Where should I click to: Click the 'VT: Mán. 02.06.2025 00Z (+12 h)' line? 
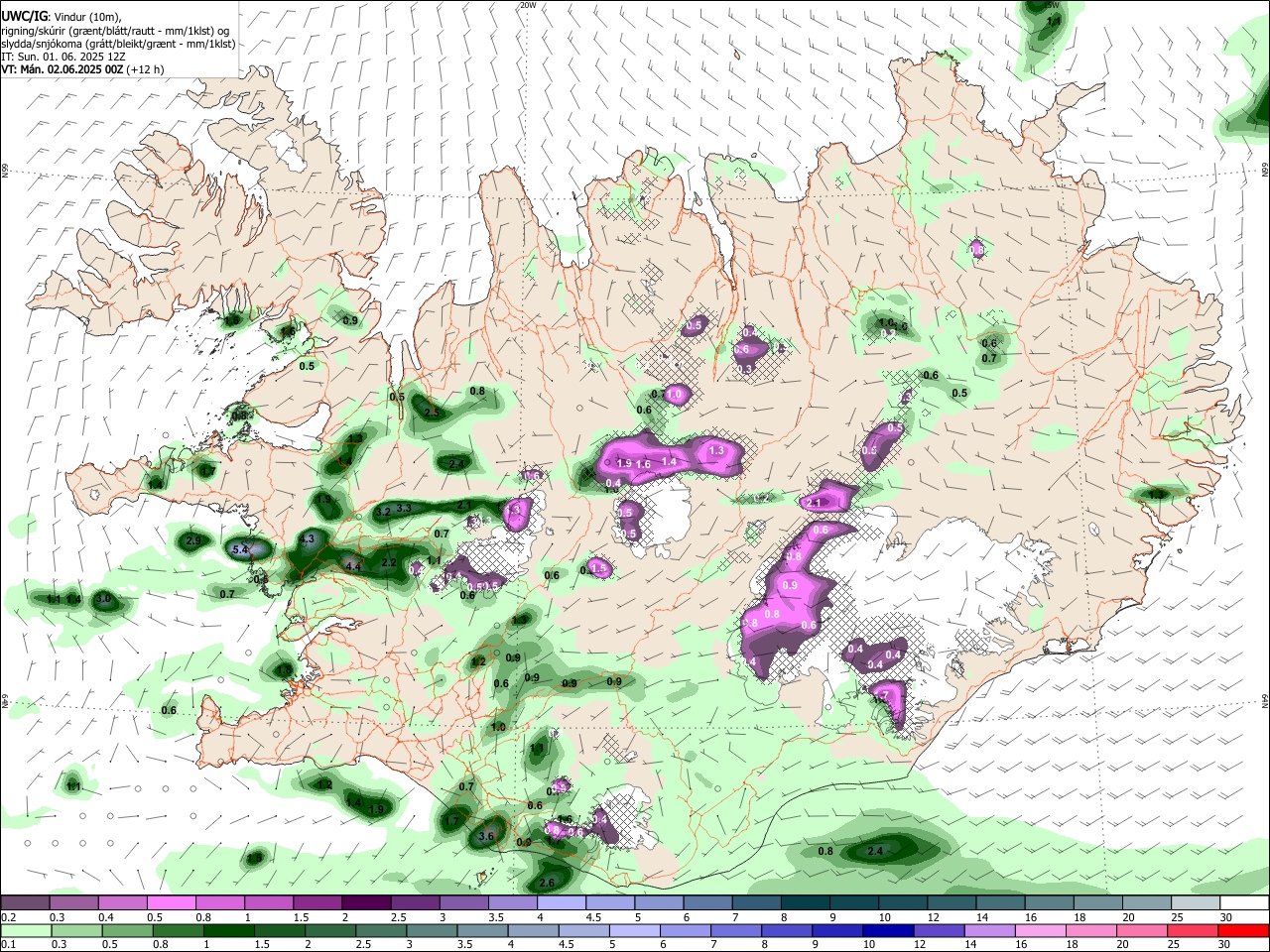coord(82,69)
